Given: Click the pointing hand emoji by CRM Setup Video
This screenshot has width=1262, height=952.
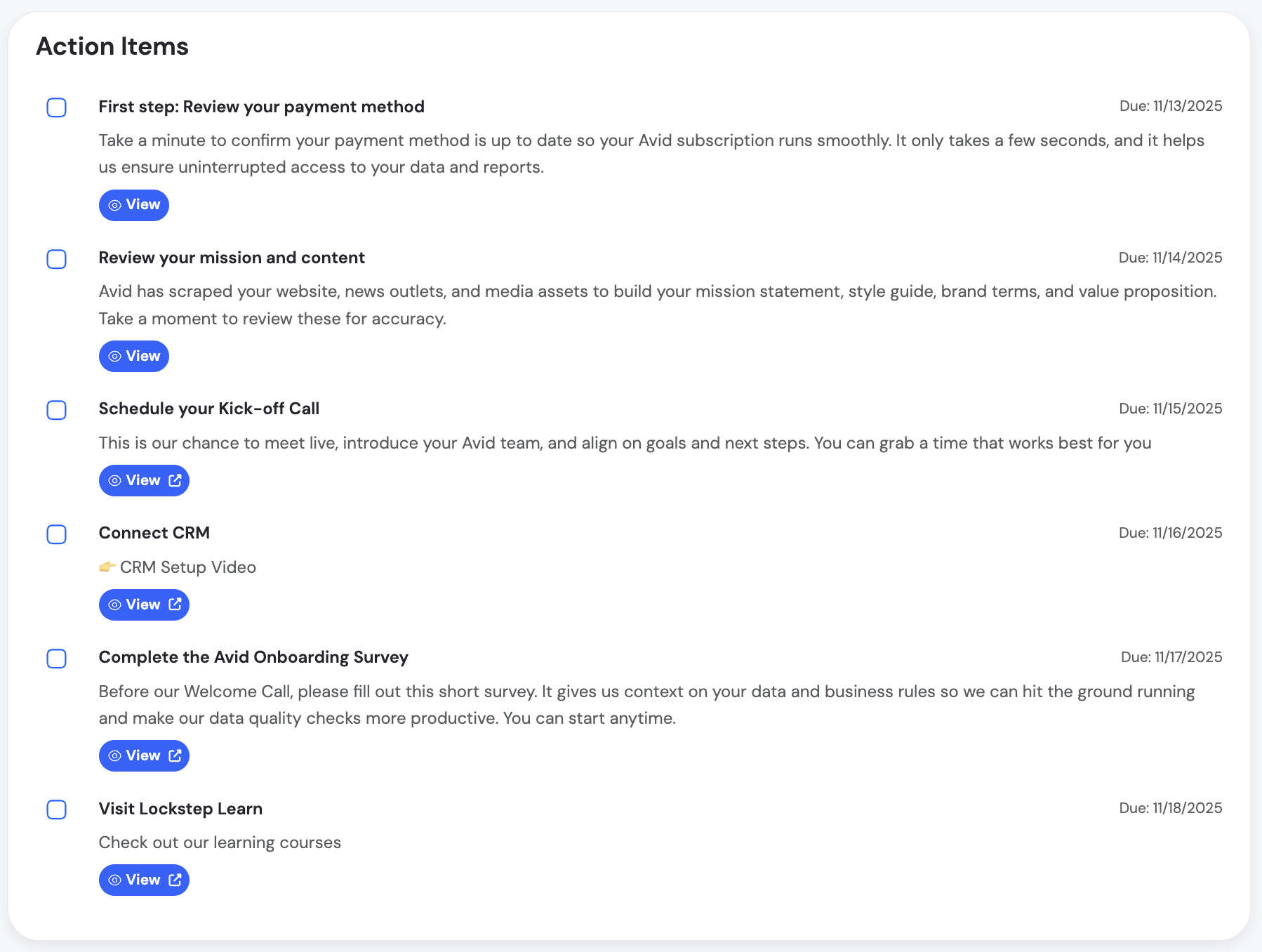Looking at the screenshot, I should point(107,567).
